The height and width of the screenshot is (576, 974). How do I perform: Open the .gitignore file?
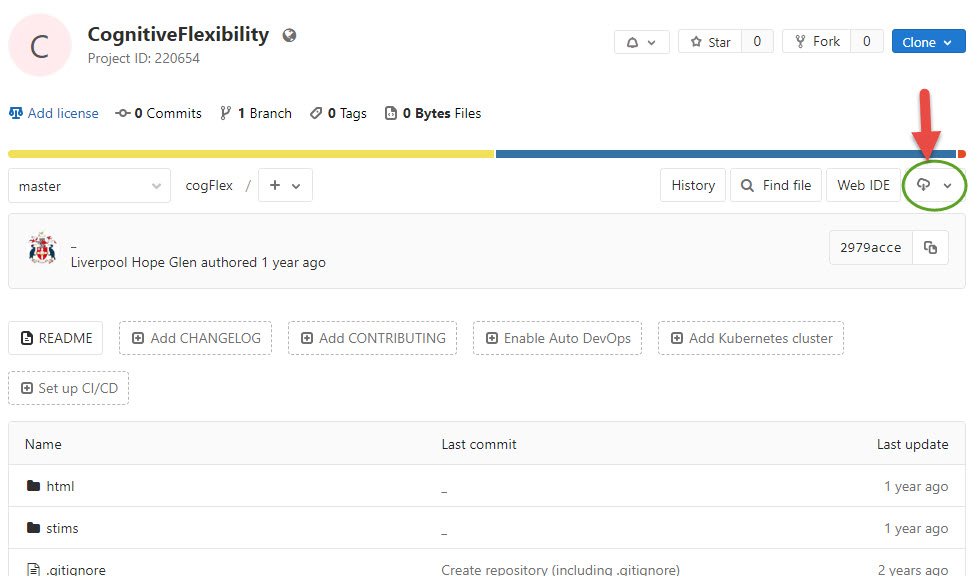click(76, 569)
